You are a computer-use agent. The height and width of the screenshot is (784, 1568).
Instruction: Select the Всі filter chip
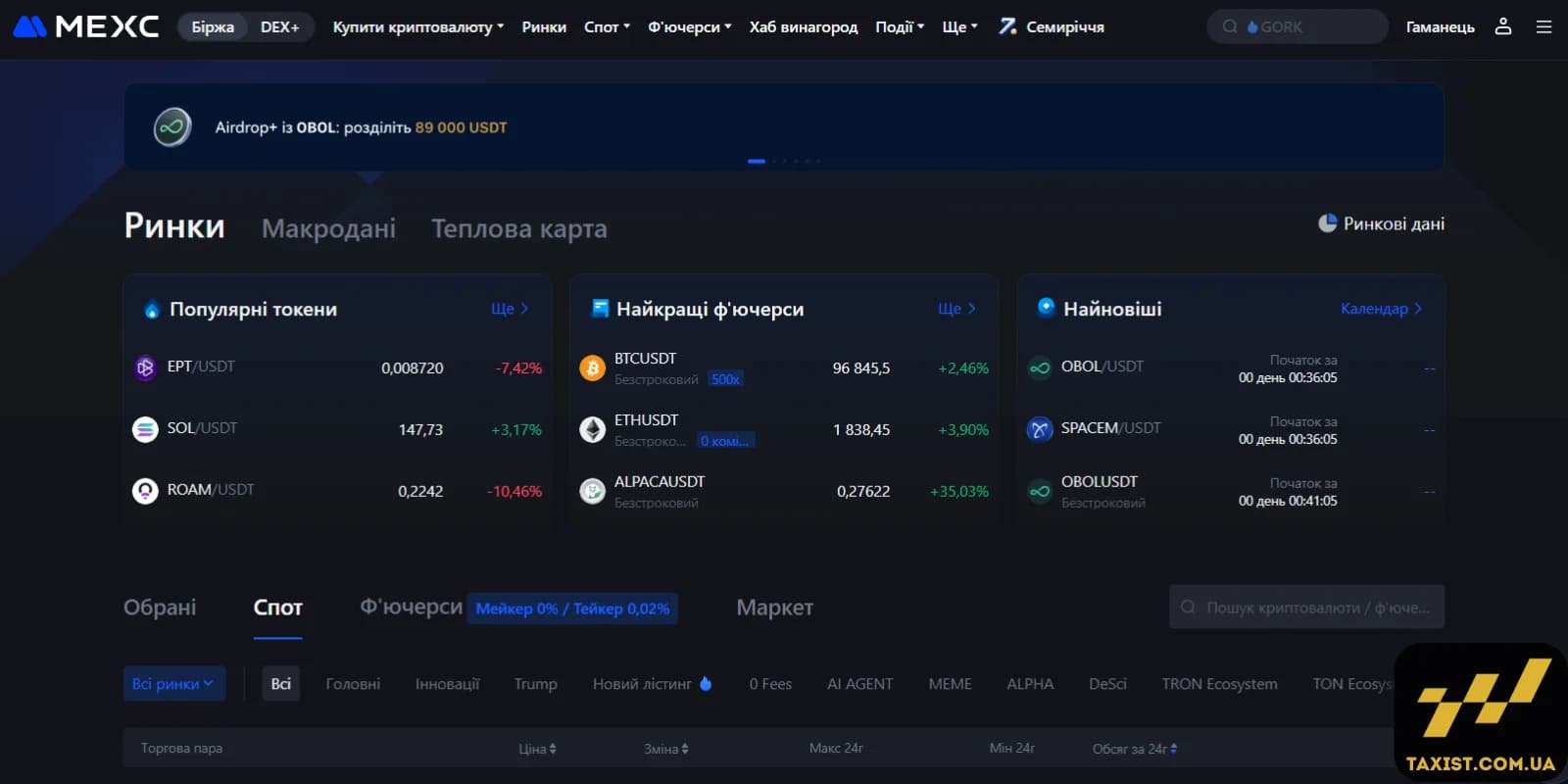point(280,684)
